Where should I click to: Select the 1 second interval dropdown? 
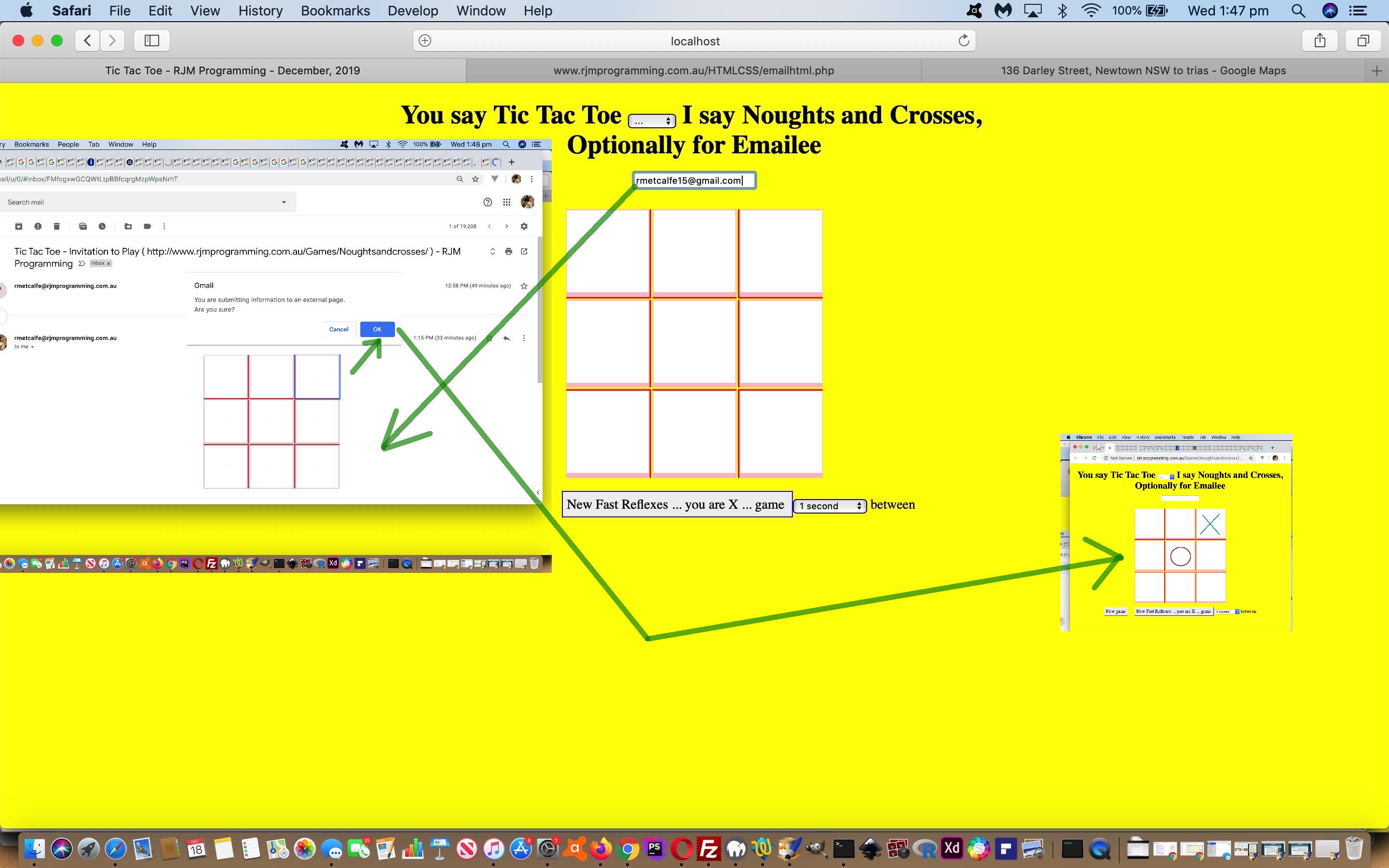[x=830, y=505]
